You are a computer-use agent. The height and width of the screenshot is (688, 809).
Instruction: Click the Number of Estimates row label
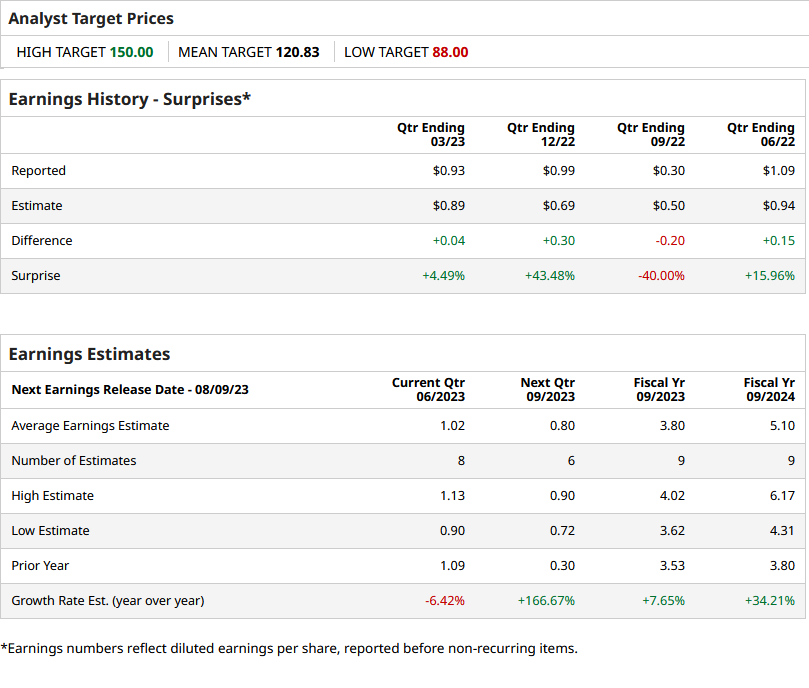click(74, 461)
